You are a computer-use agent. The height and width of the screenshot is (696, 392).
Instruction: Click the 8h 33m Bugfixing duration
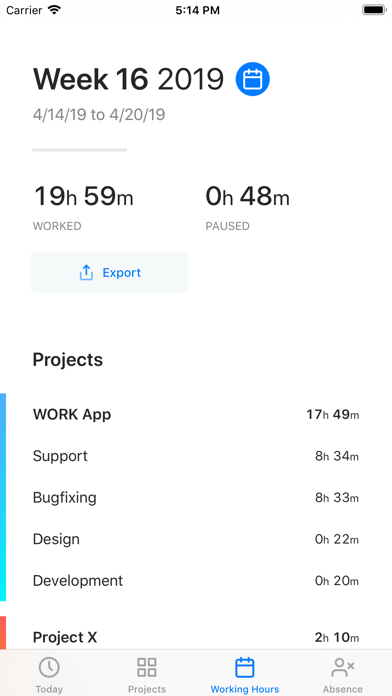(337, 498)
